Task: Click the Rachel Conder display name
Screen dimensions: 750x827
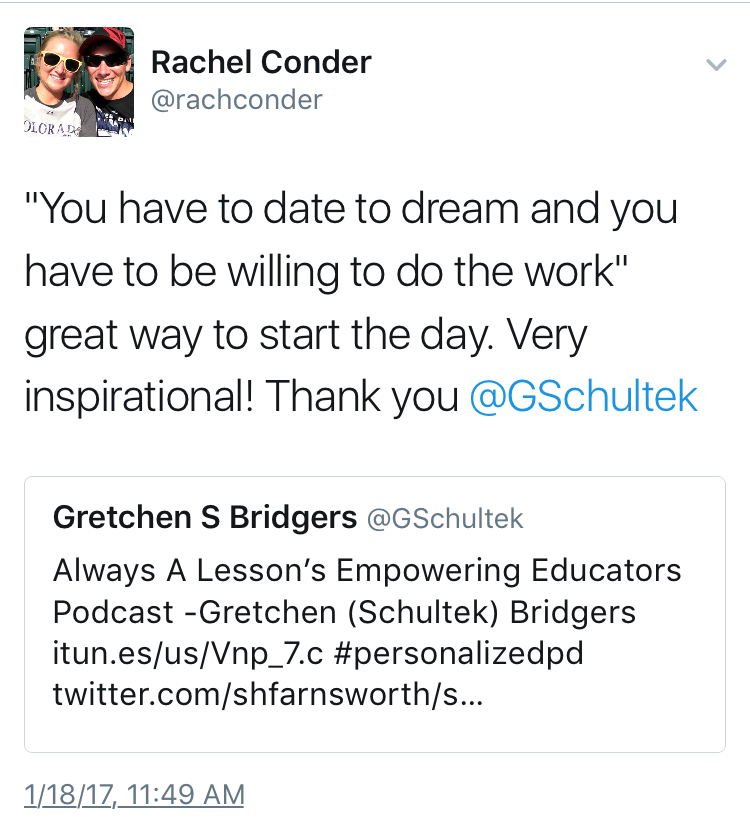Action: (261, 62)
